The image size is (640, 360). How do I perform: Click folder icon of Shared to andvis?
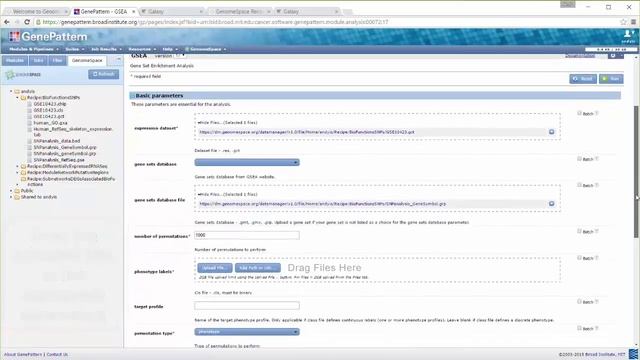pos(17,197)
